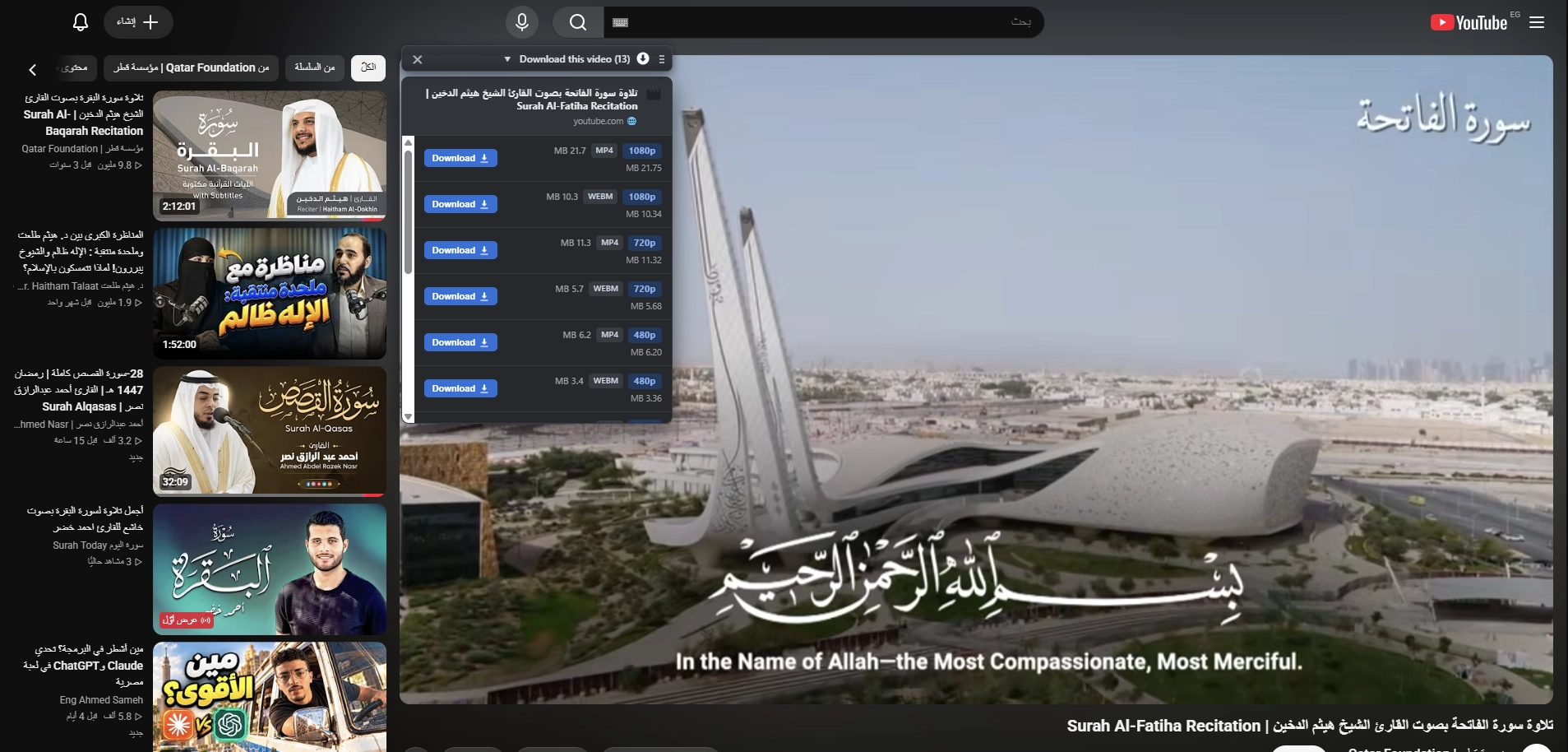This screenshot has height=752, width=1568.
Task: Click the circular download icon in the panel header
Action: pos(643,58)
